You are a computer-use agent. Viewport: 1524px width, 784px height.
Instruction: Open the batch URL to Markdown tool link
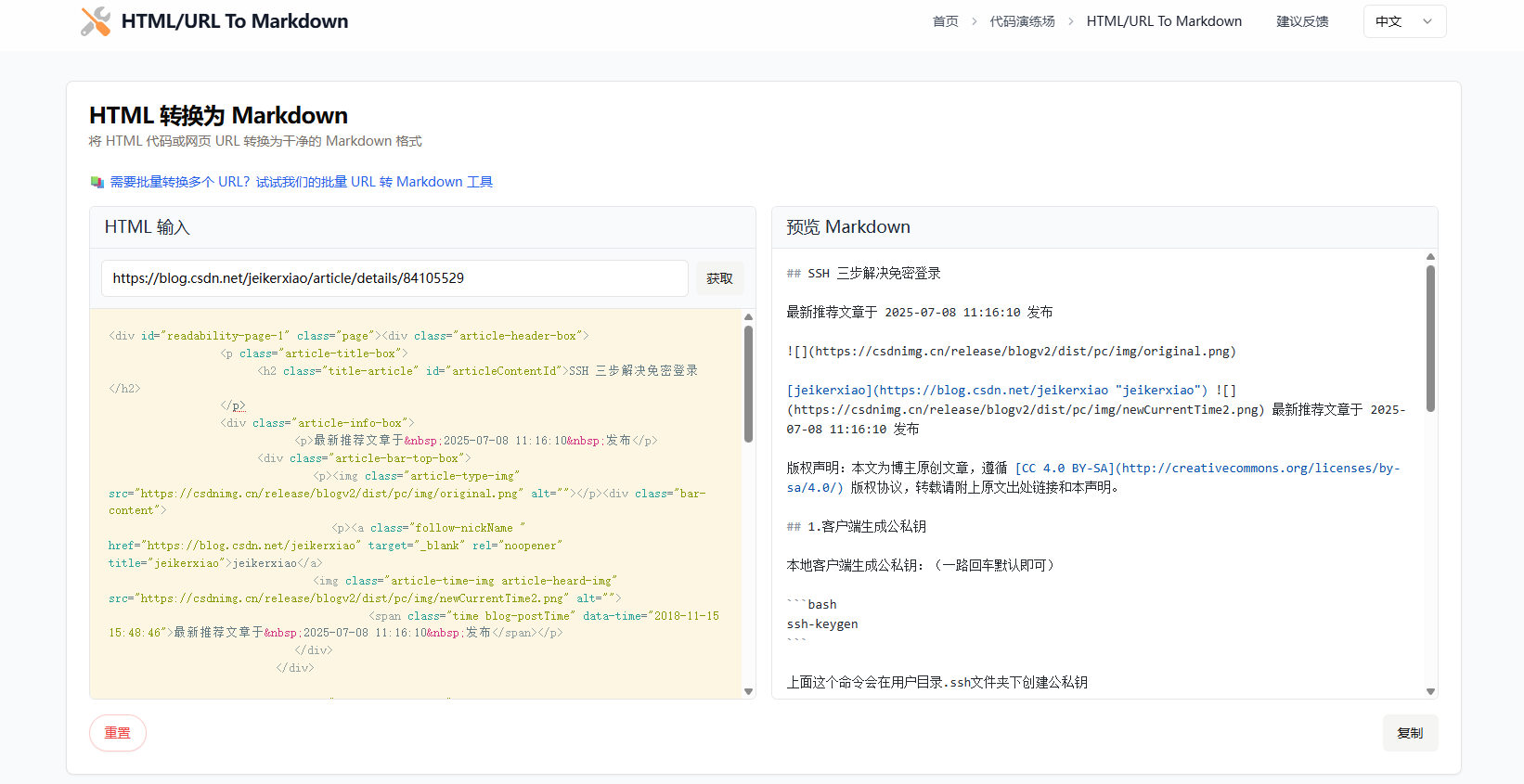(x=301, y=182)
